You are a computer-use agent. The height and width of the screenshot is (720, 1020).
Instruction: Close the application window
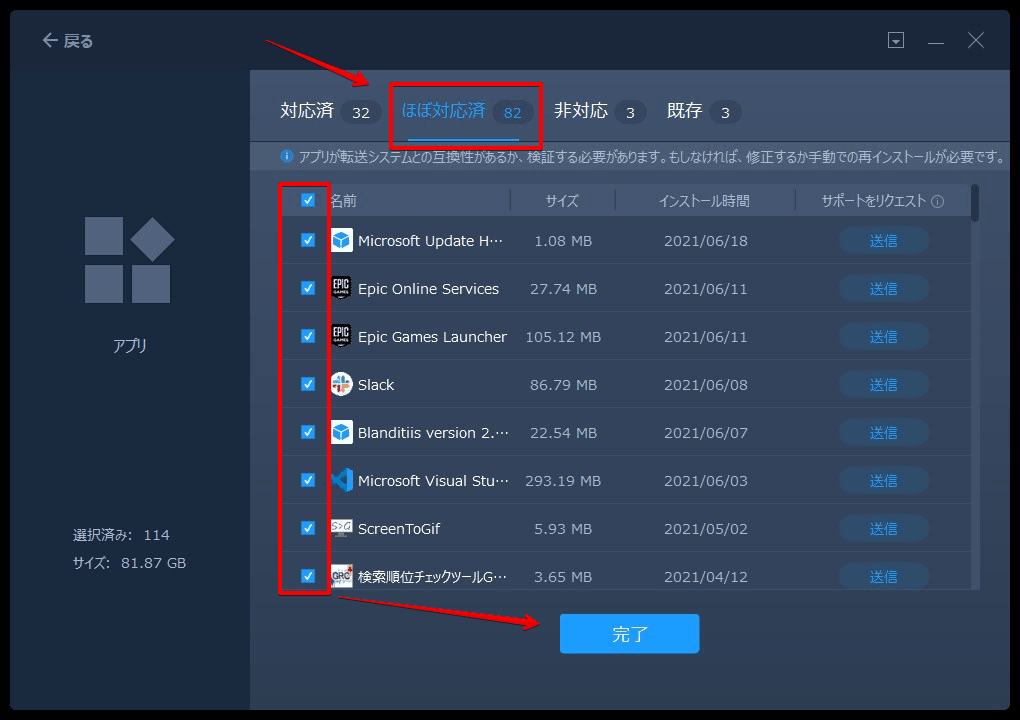pos(976,40)
